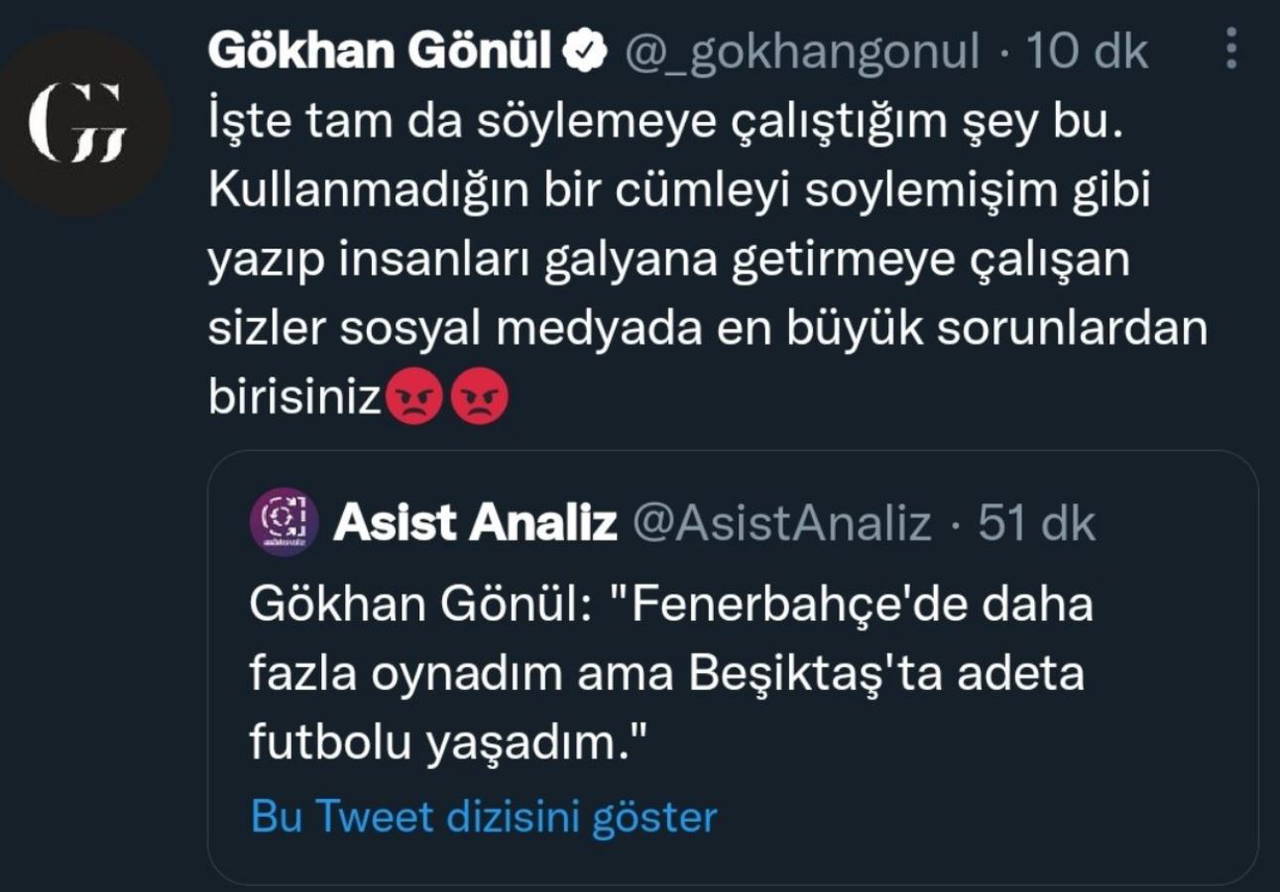This screenshot has width=1280, height=892.
Task: Open the Gökhan Gönül display name
Action: point(380,51)
